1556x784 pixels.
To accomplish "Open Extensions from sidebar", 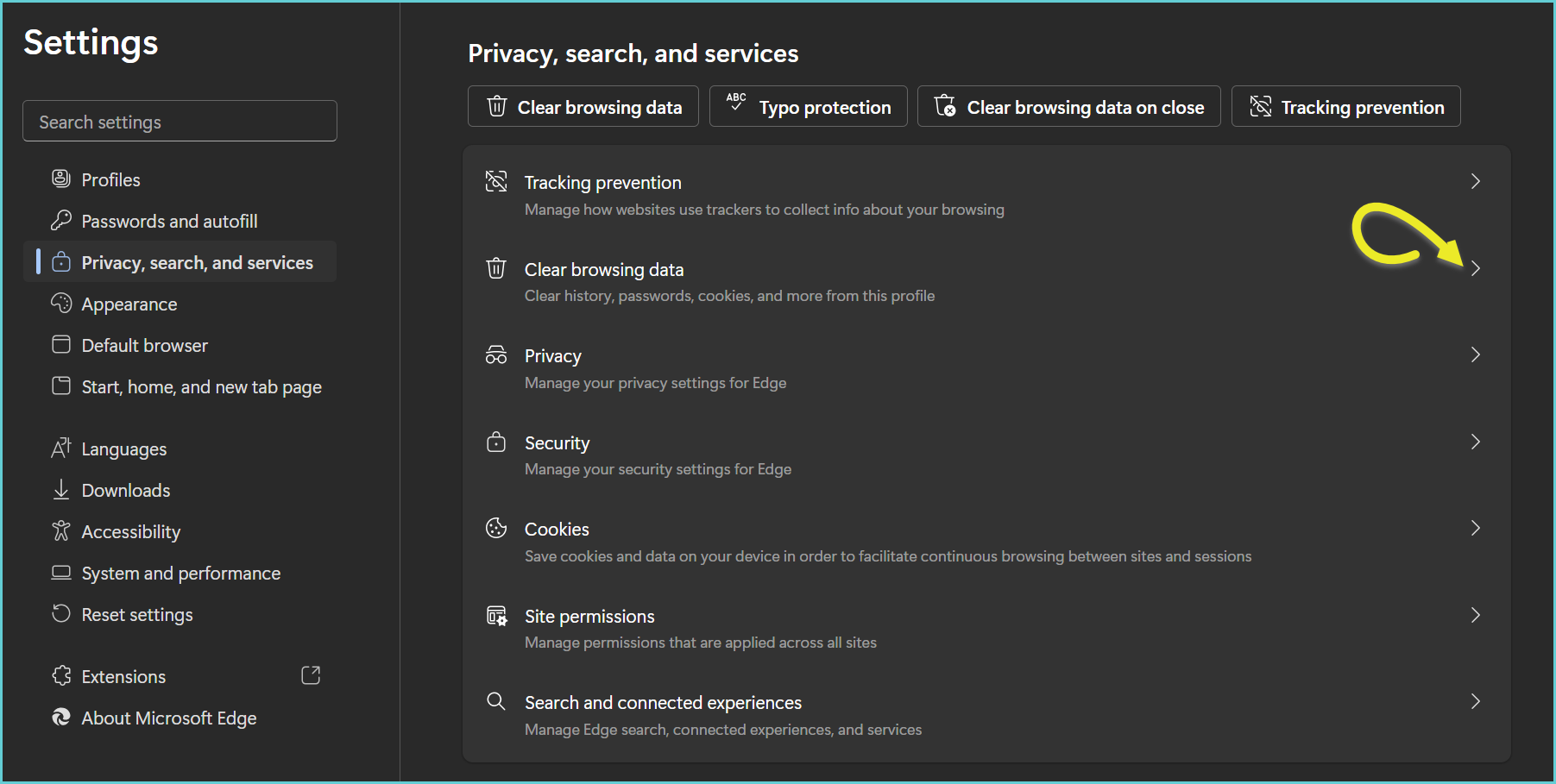I will [180, 675].
